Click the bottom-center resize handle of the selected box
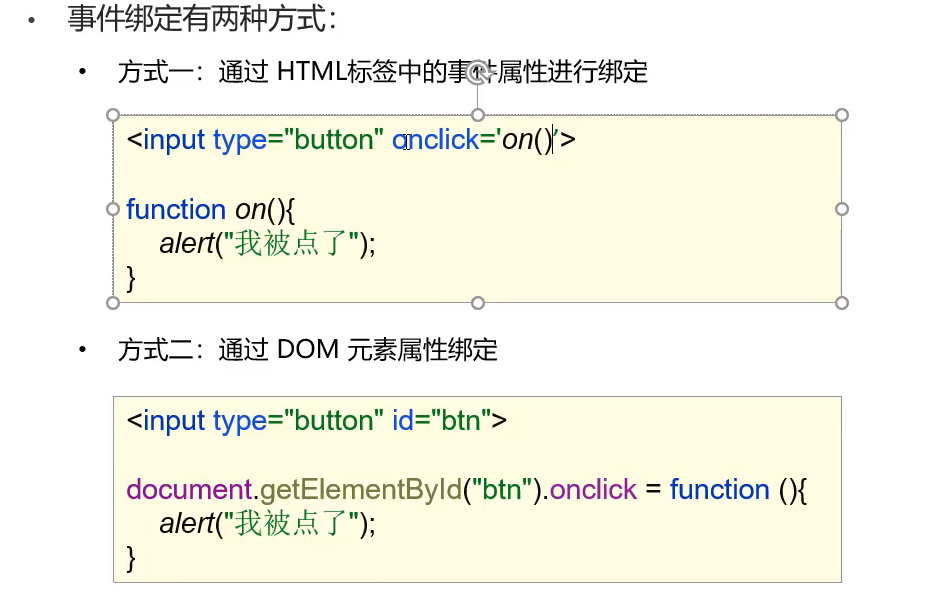Image resolution: width=950 pixels, height=595 pixels. click(x=478, y=302)
